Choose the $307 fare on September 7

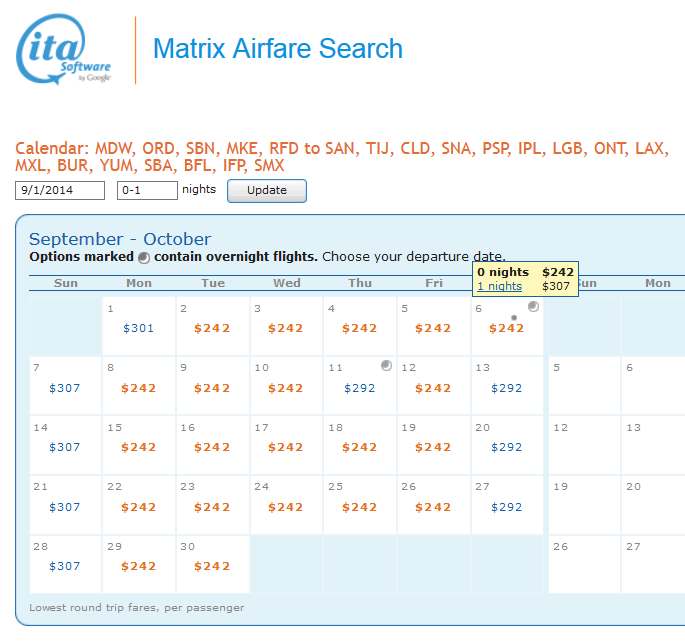coord(64,388)
